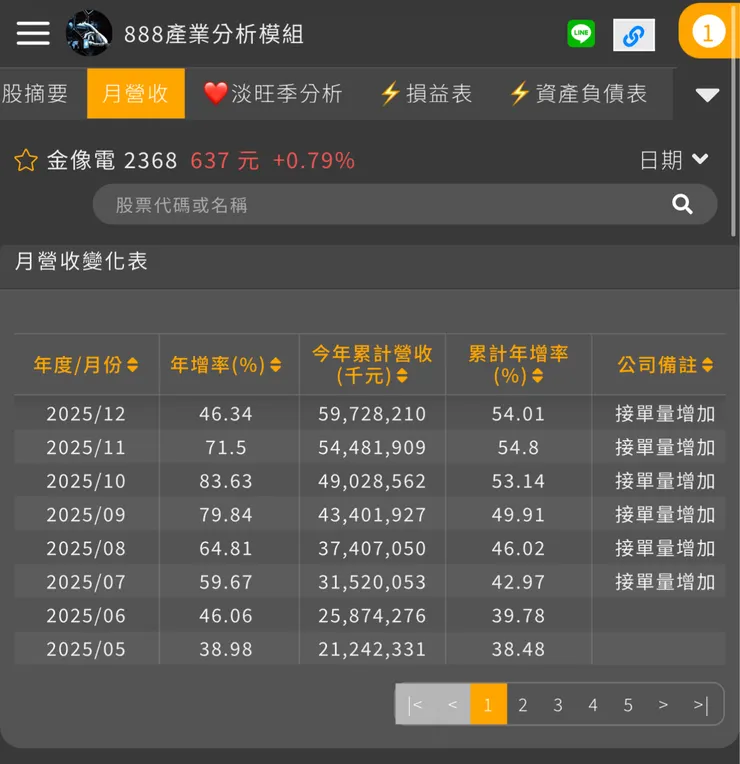Image resolution: width=740 pixels, height=764 pixels.
Task: Go to previous page arrow
Action: point(453,705)
